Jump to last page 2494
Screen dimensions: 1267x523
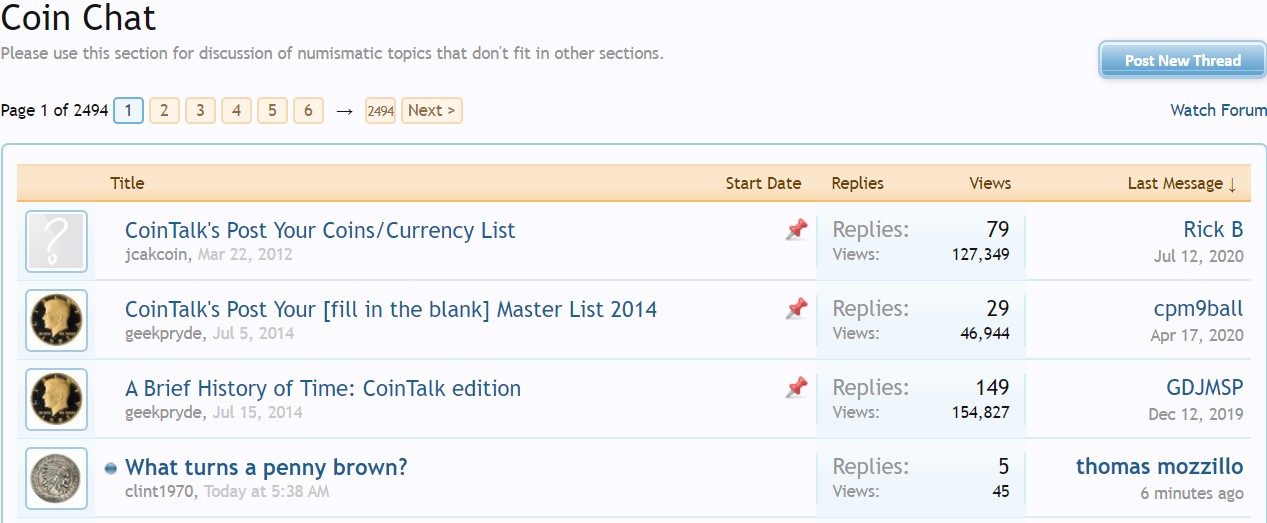click(x=380, y=110)
